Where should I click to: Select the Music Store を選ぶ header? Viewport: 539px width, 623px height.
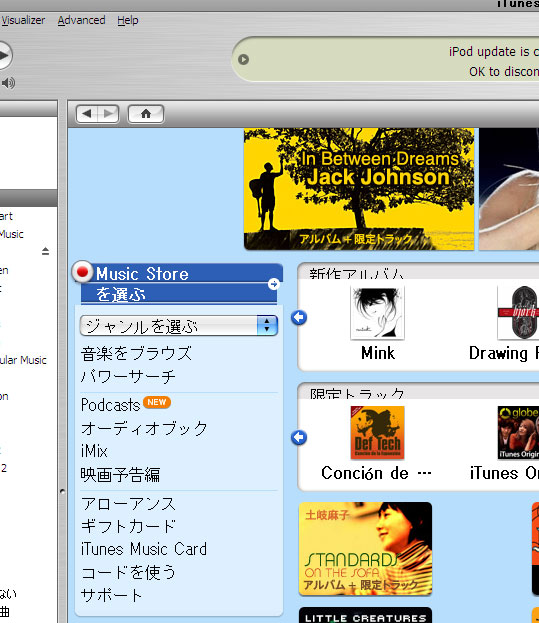coord(179,284)
